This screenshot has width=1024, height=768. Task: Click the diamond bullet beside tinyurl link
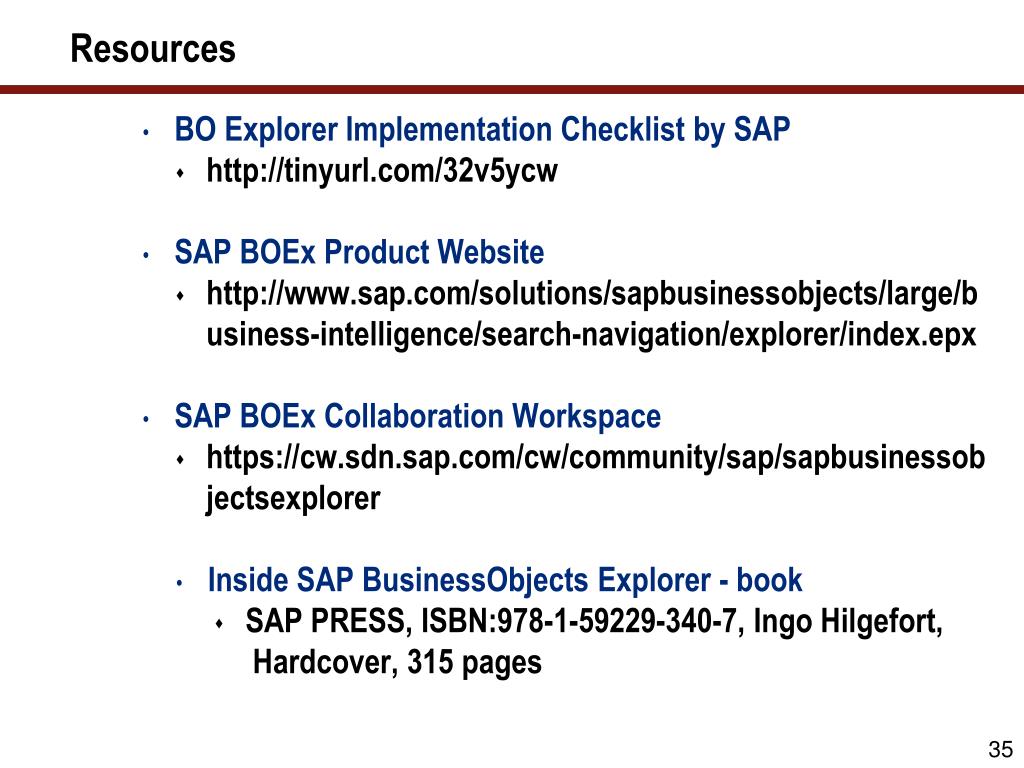[x=180, y=173]
